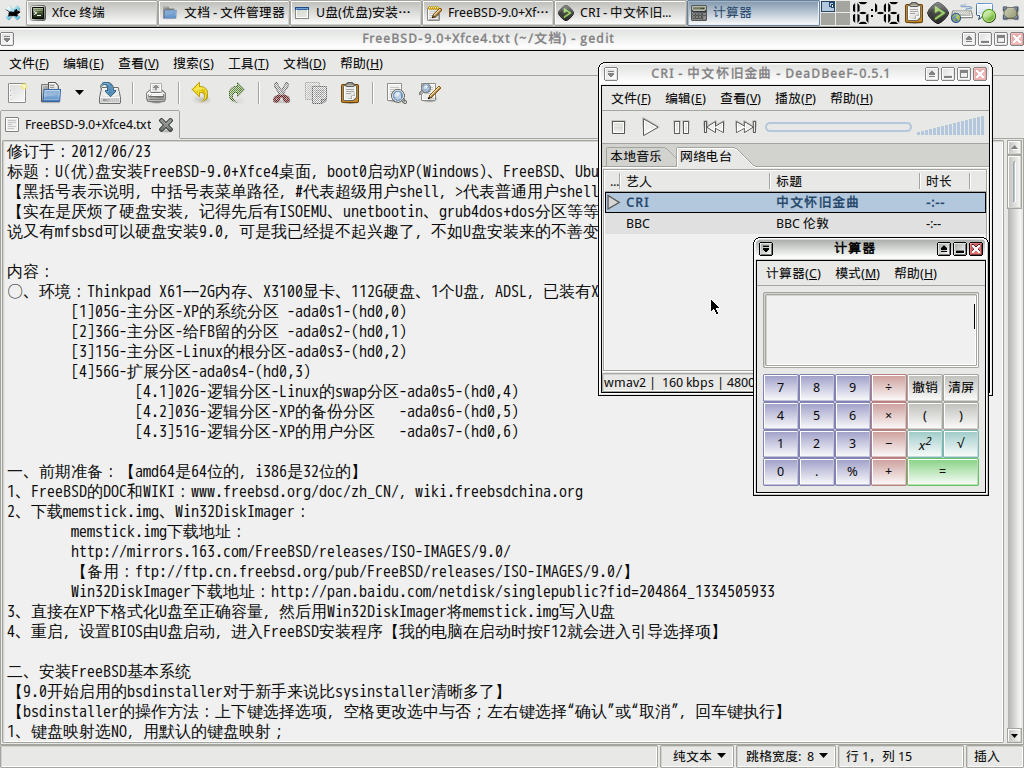Switch to the 本地音乐 tab
The height and width of the screenshot is (768, 1024).
point(636,157)
